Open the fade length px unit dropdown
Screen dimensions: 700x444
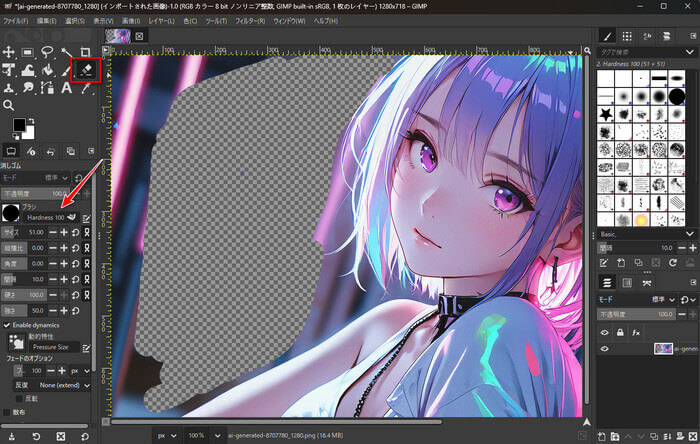80,371
